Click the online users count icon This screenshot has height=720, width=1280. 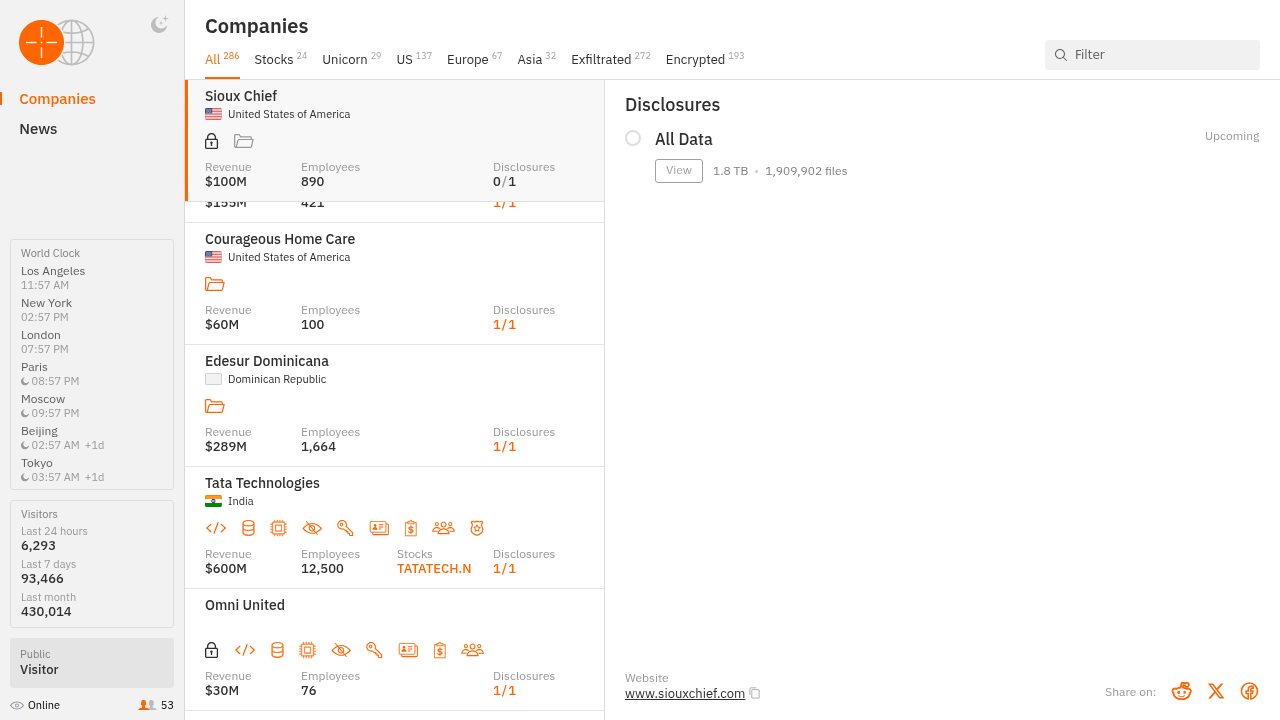click(147, 705)
